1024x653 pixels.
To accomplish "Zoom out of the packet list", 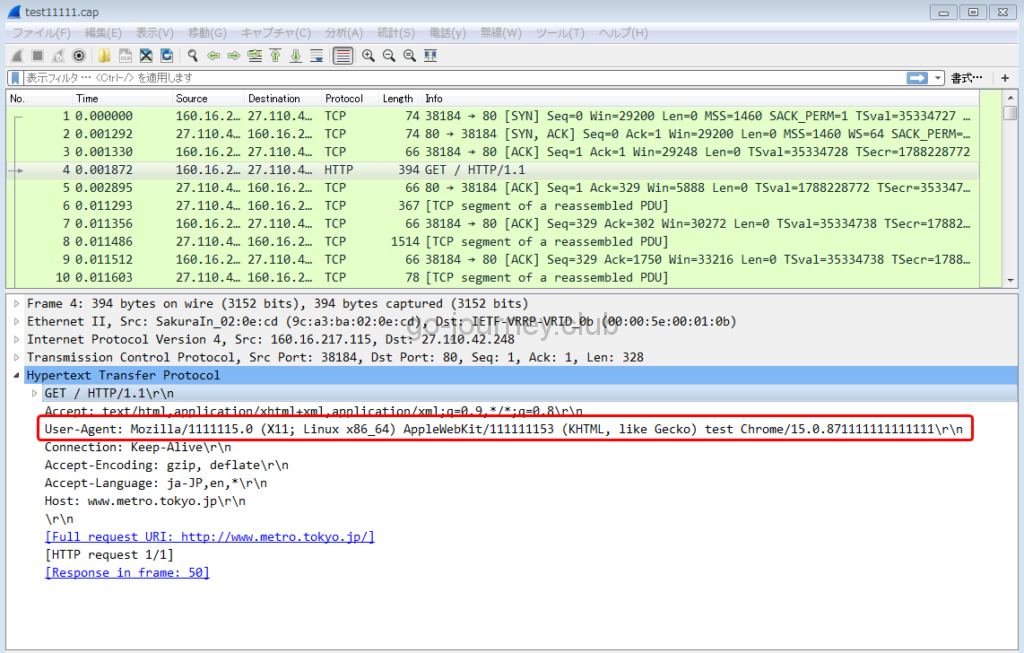I will tap(388, 55).
